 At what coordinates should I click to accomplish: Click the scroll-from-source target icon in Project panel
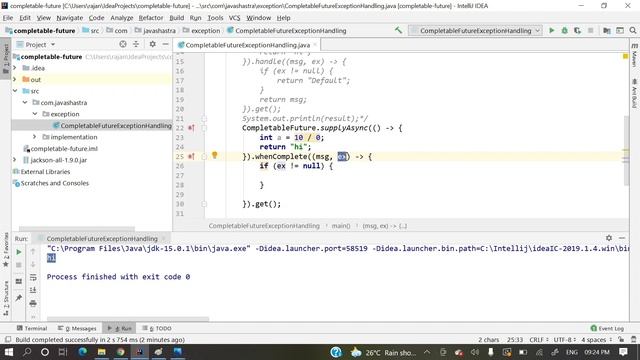tap(123, 44)
